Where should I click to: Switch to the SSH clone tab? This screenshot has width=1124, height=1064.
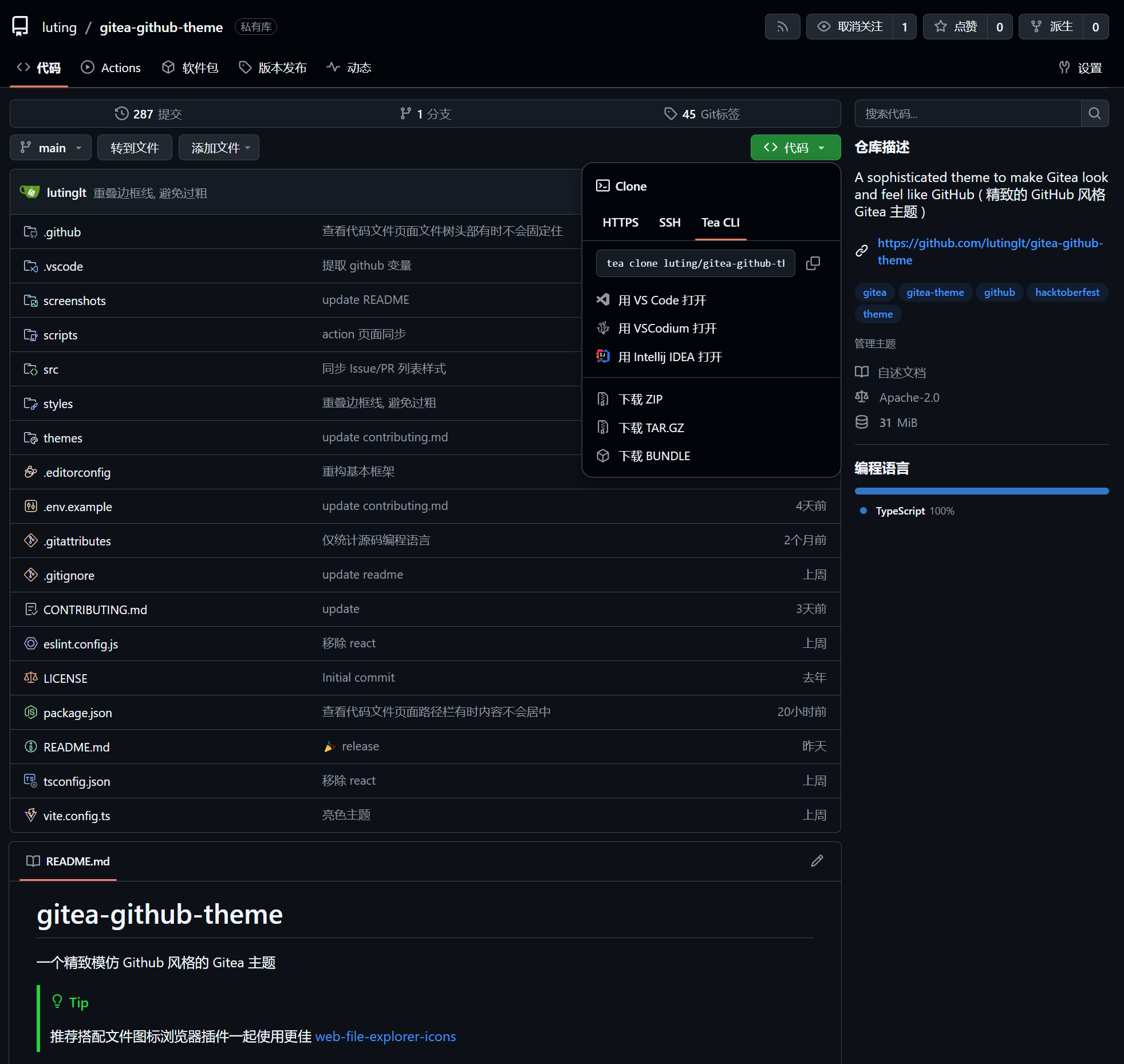669,222
